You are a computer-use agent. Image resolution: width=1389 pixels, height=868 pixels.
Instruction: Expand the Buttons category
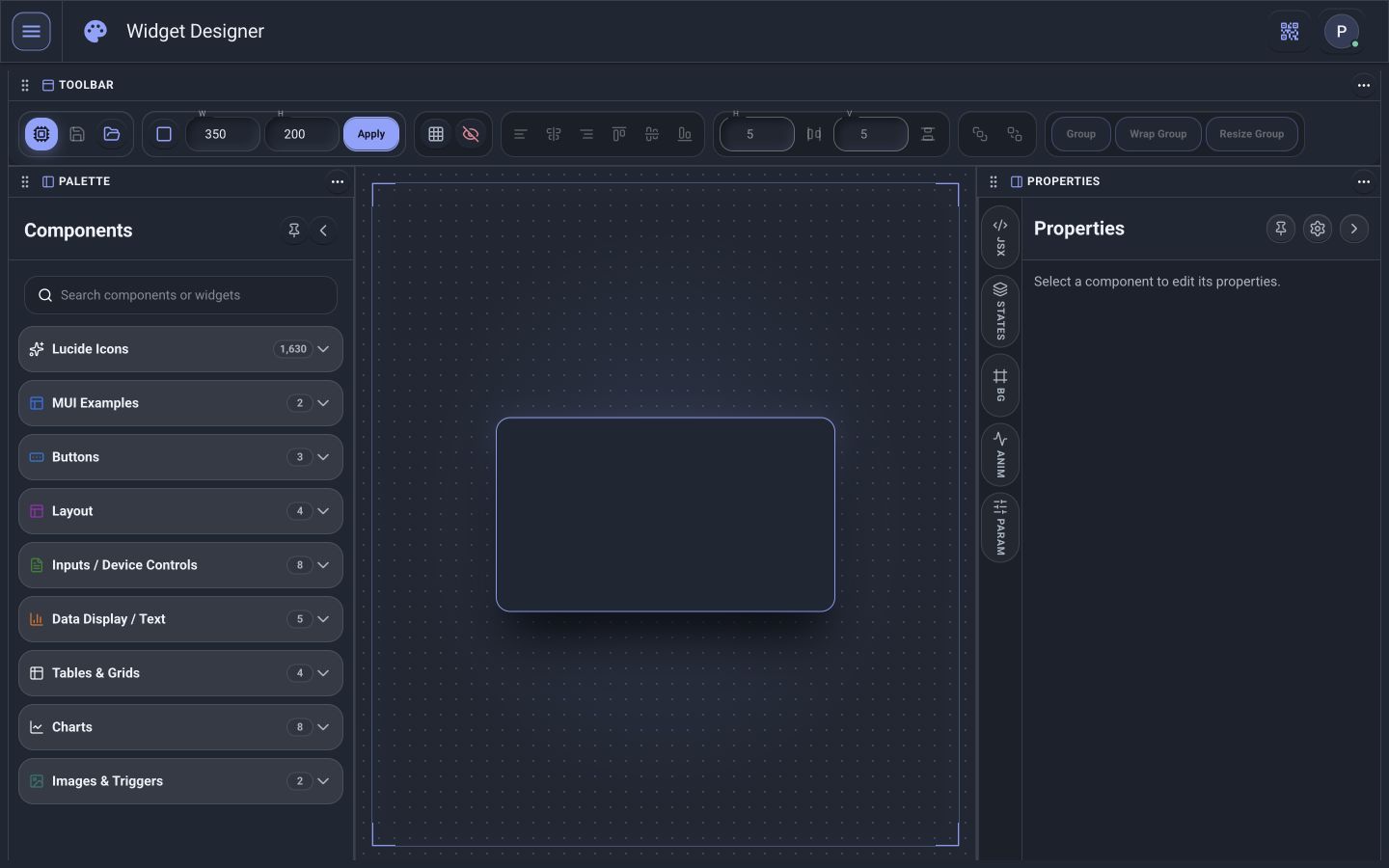(x=180, y=457)
